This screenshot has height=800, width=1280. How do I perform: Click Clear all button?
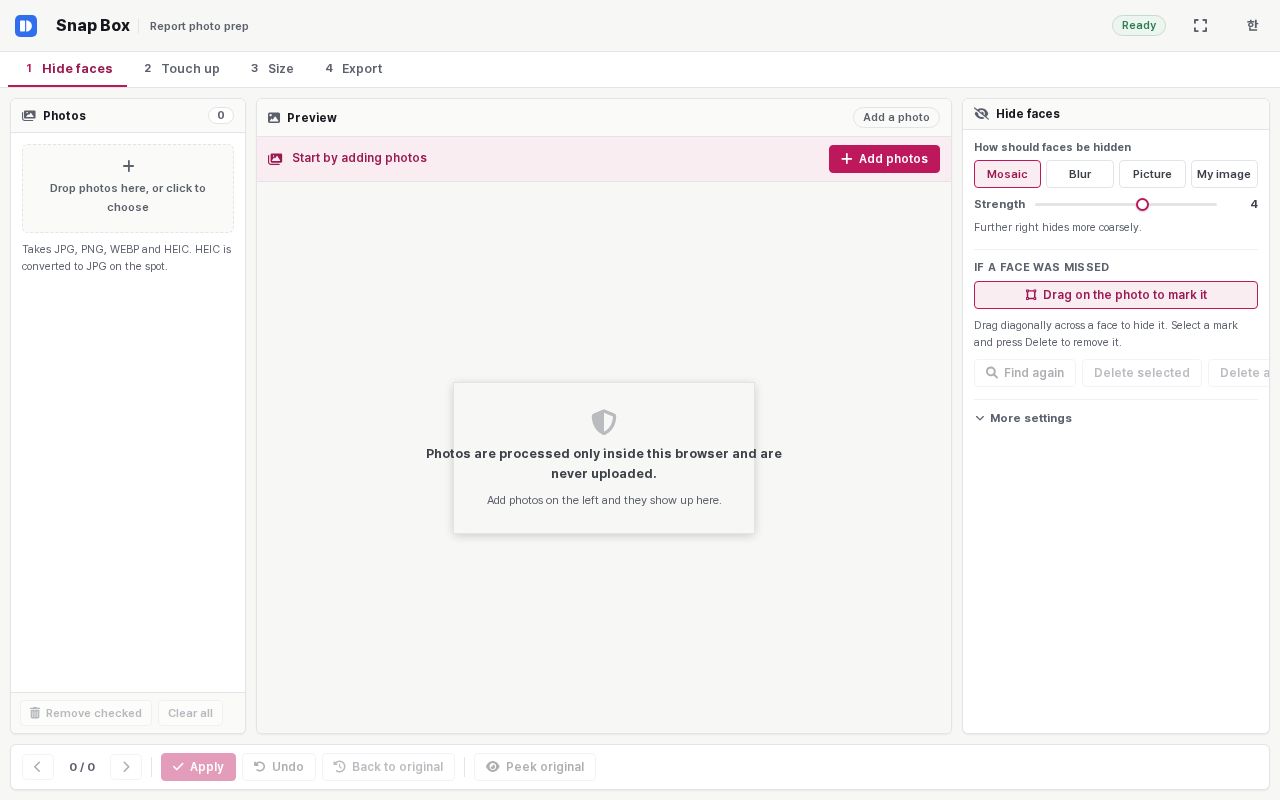coord(190,713)
